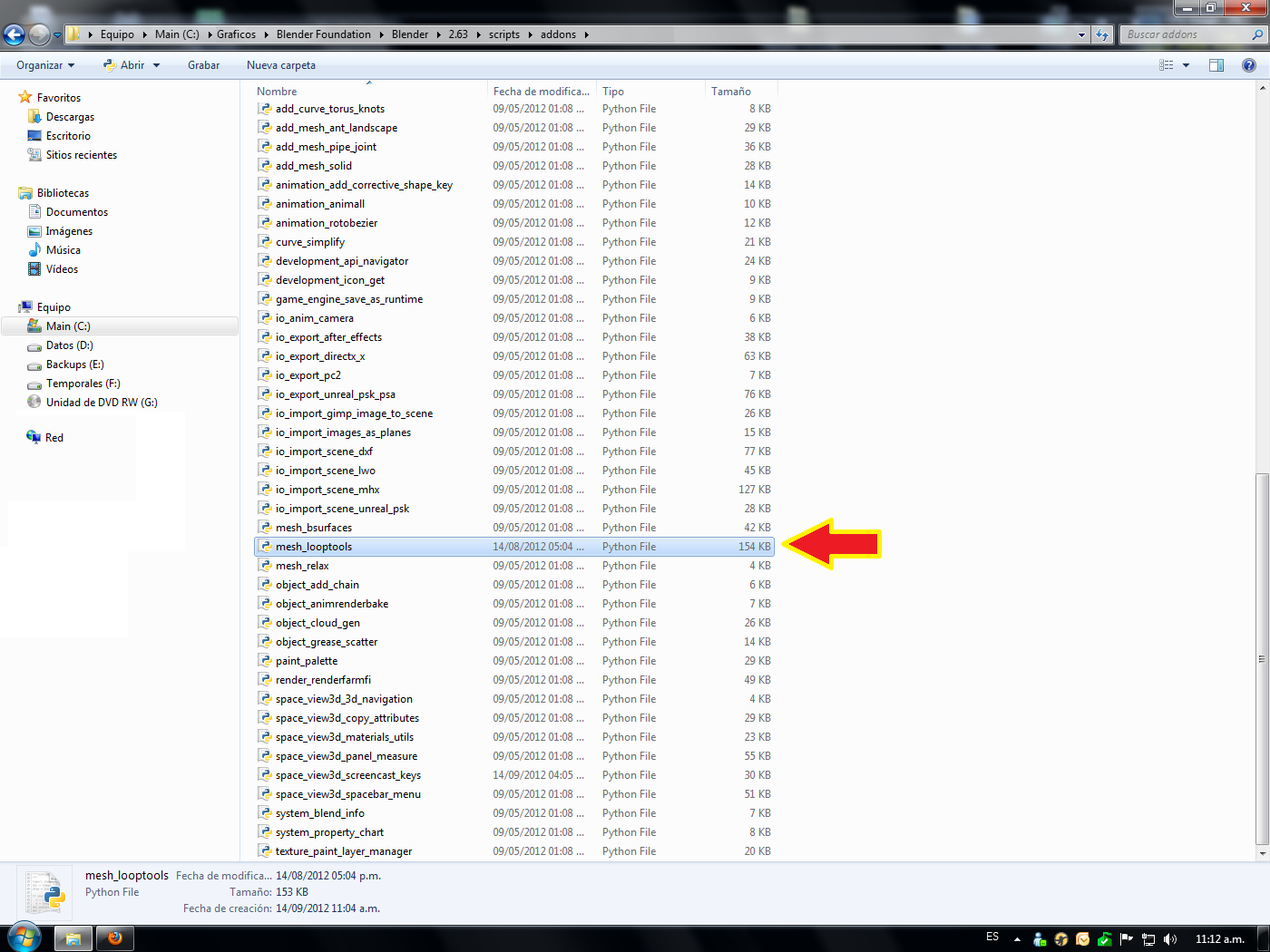Click the Forward navigation arrow button

(39, 34)
